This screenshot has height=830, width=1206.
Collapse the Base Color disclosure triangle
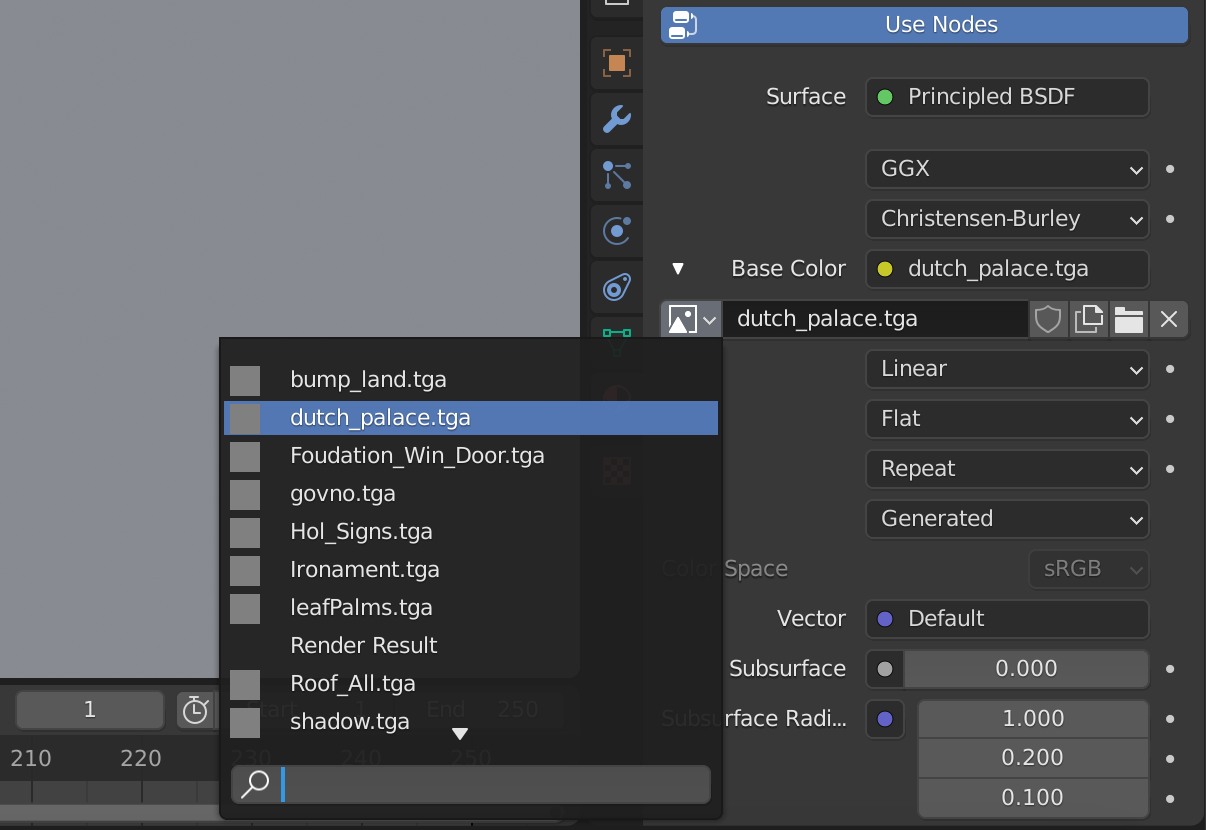[678, 269]
